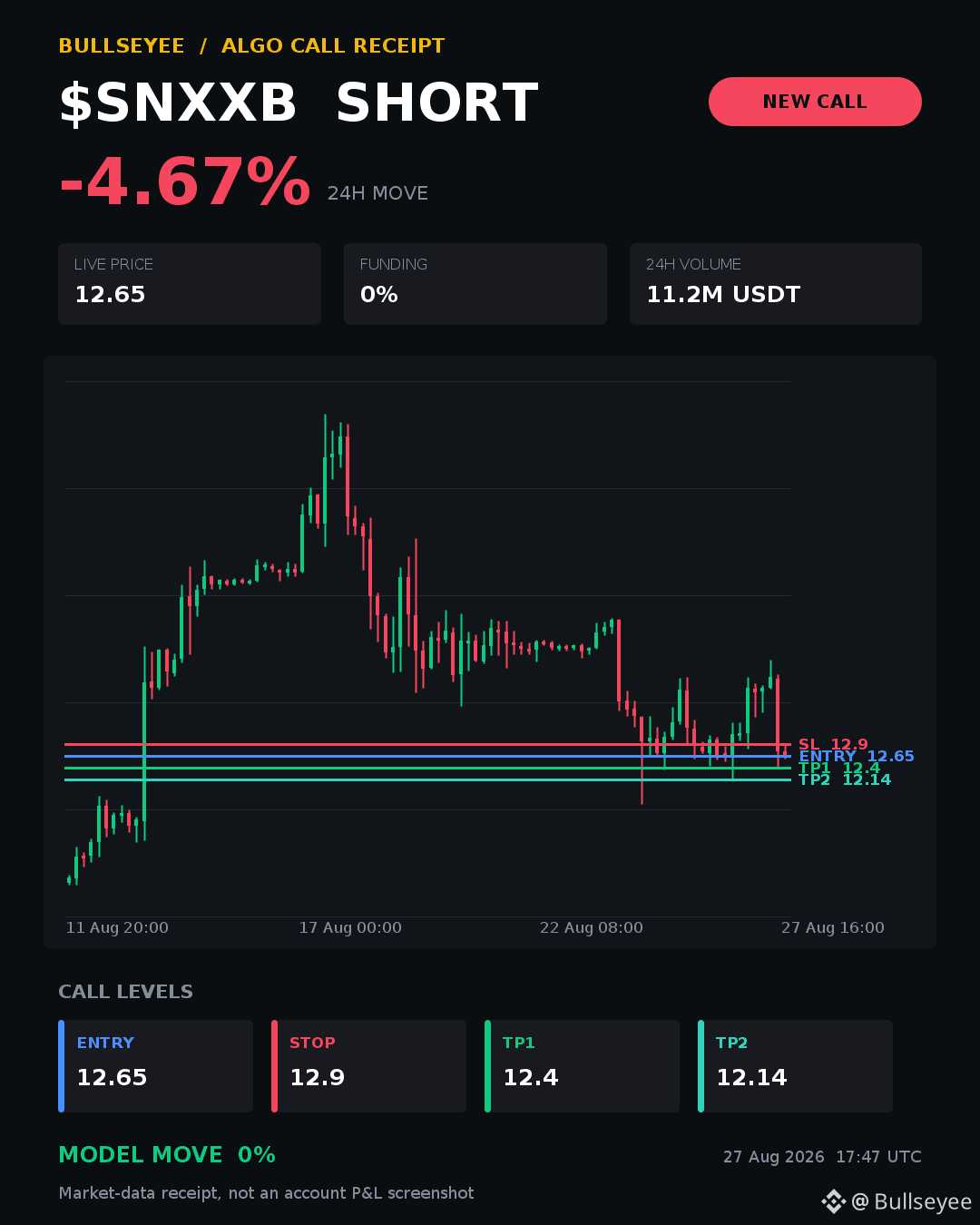980x1225 pixels.
Task: Click the NEW CALL button
Action: point(815,102)
